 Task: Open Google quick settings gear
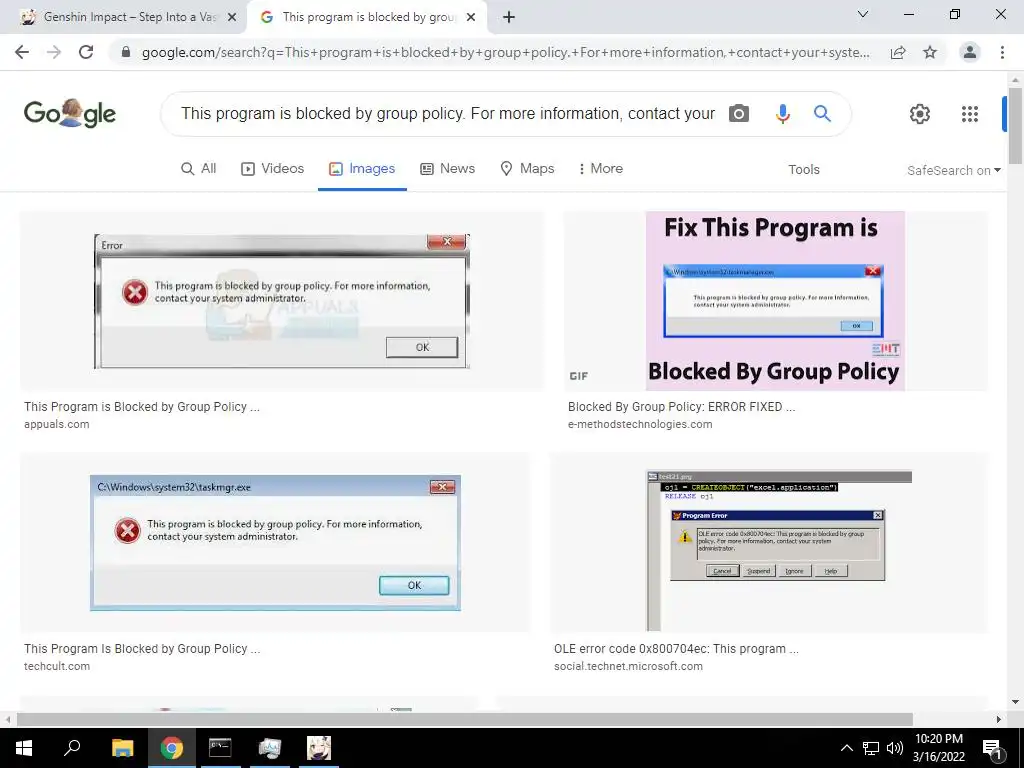point(920,114)
